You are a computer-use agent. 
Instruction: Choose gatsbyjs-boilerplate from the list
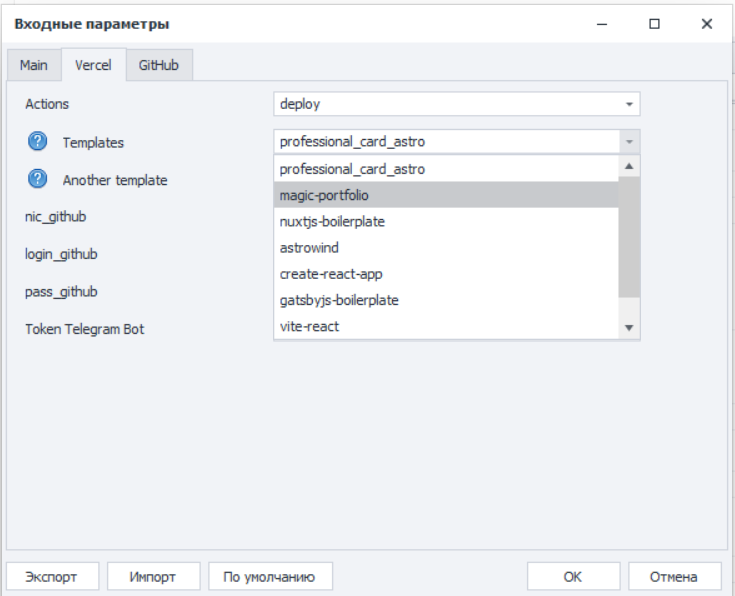point(446,300)
